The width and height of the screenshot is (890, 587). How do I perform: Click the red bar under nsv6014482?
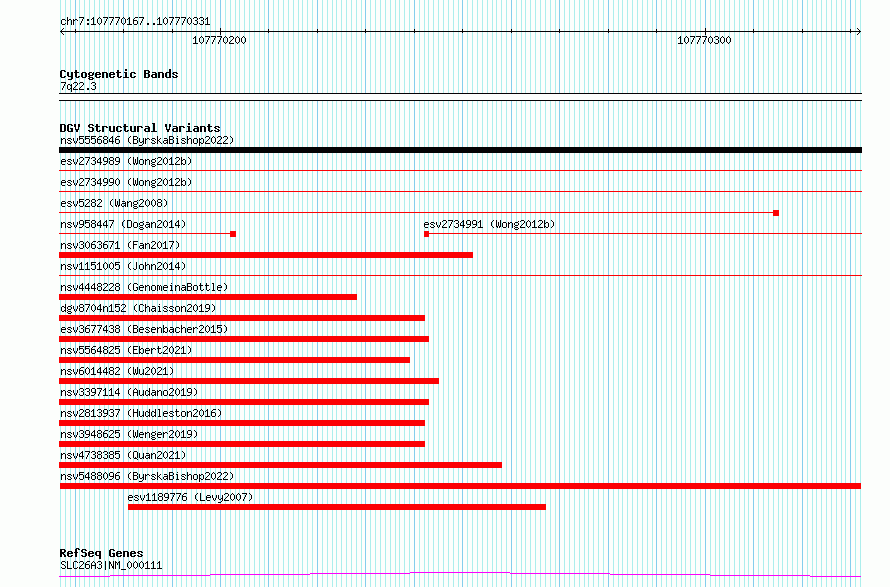[x=249, y=381]
